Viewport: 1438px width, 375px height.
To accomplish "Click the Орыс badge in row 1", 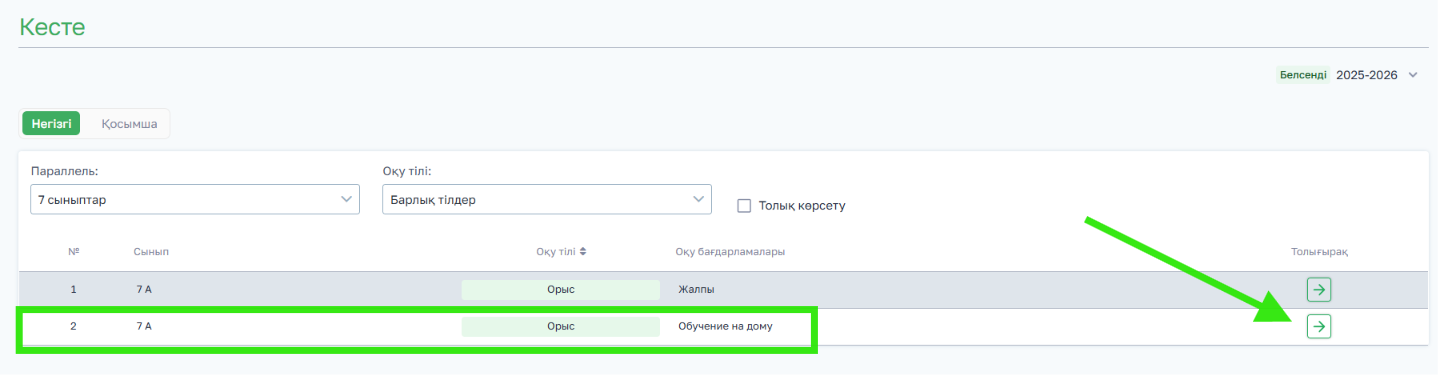I will 560,290.
